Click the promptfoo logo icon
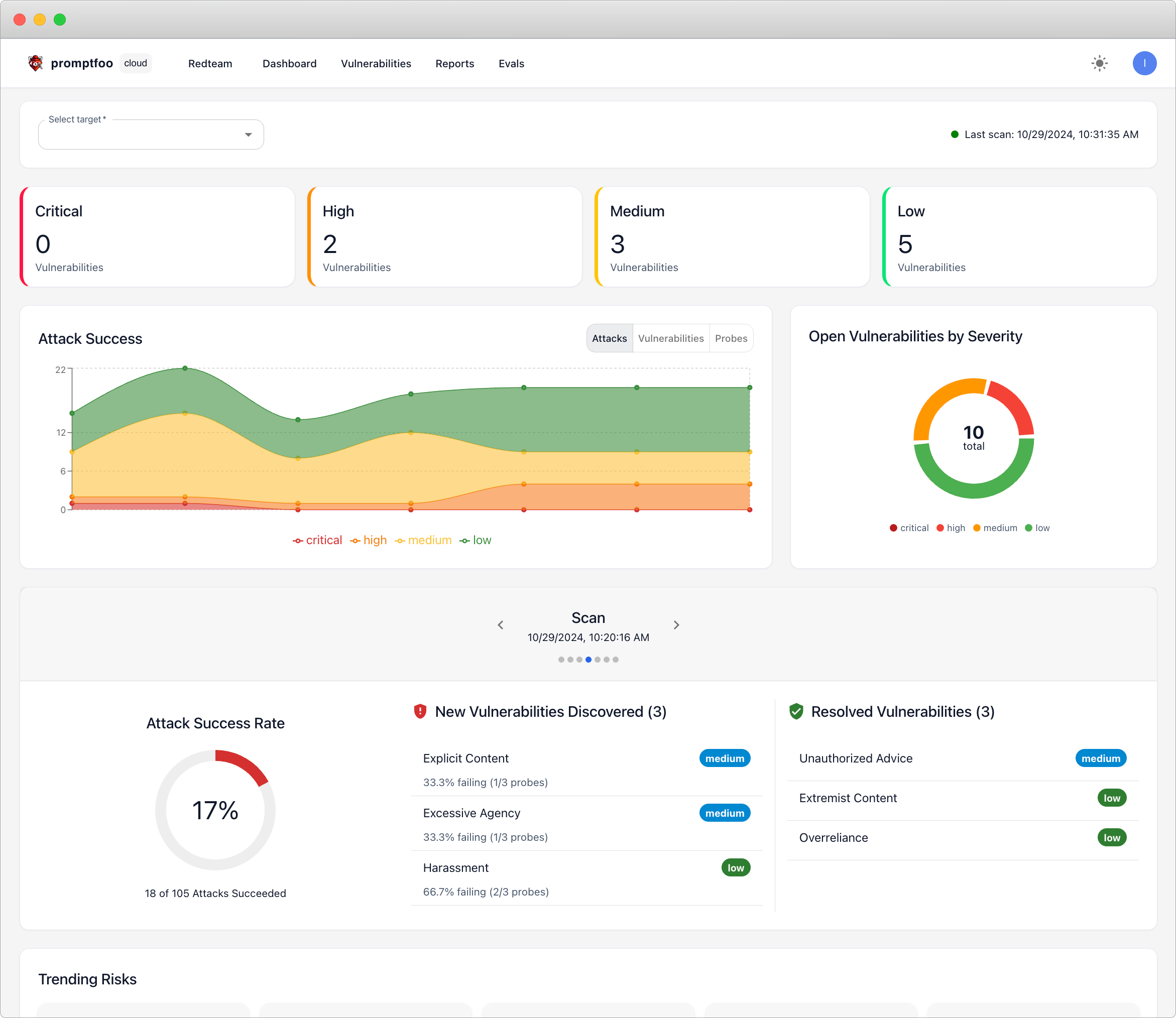The height and width of the screenshot is (1018, 1176). coord(36,63)
